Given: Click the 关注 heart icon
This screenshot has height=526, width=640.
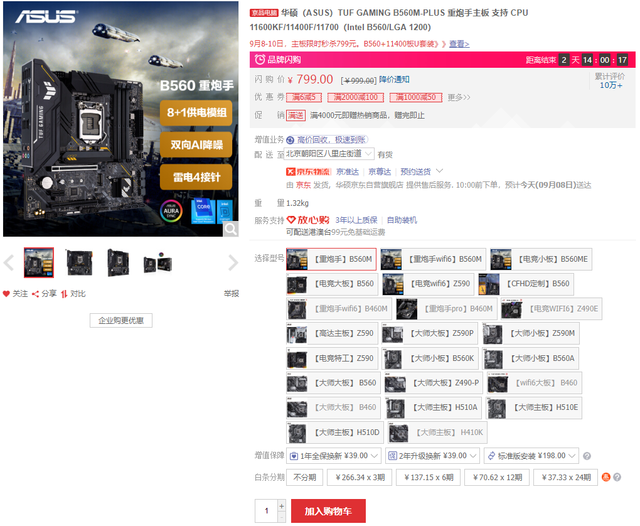Looking at the screenshot, I should [6, 294].
